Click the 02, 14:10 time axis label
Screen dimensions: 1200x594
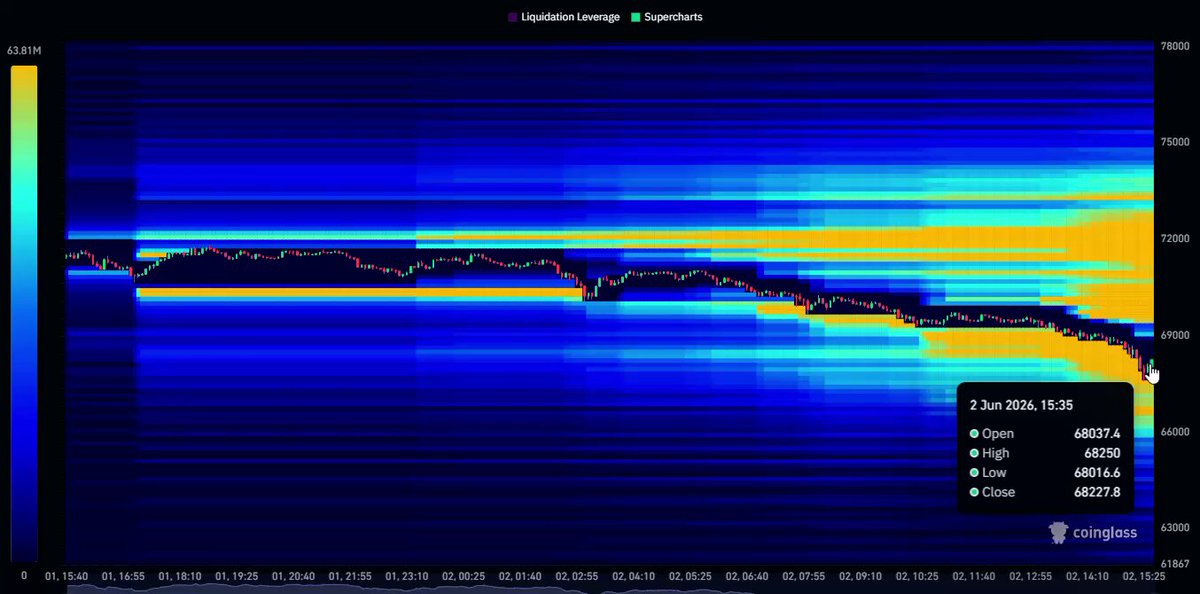click(x=1087, y=576)
